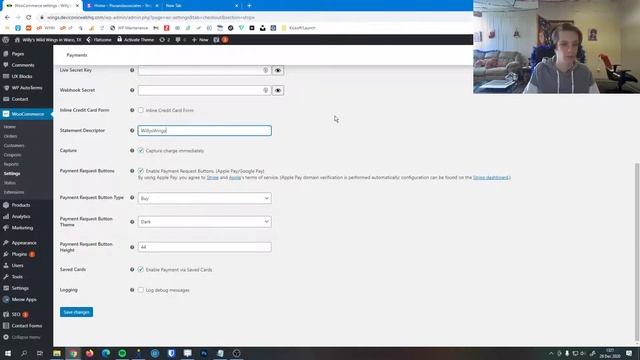Open Pages in the WordPress sidebar
Image resolution: width=640 pixels, height=360 pixels.
click(x=18, y=54)
